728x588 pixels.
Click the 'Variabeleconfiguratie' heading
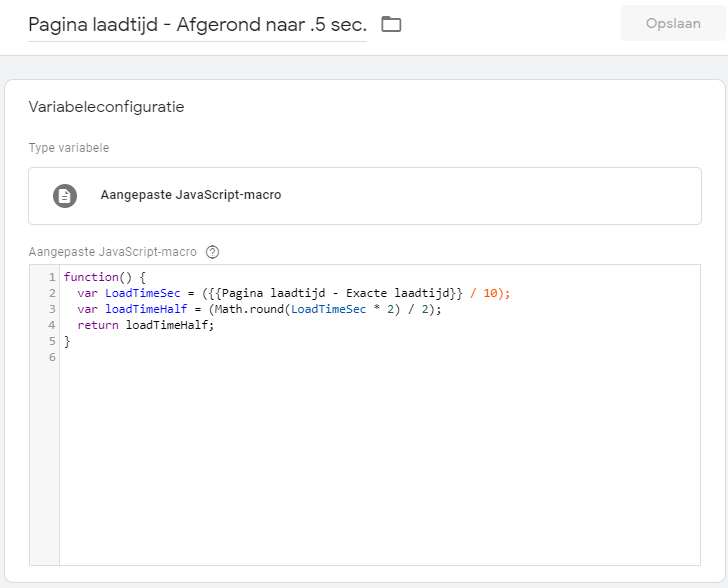[106, 107]
